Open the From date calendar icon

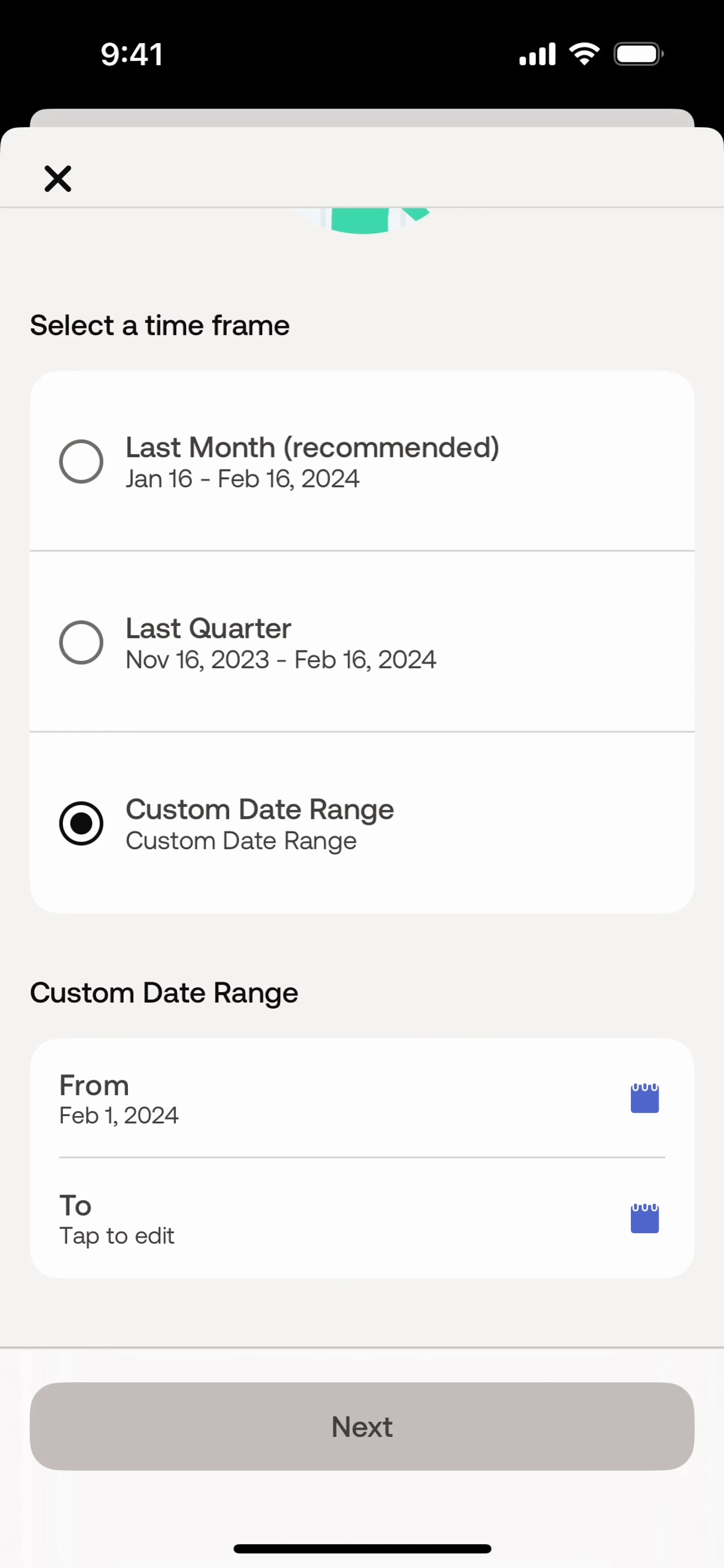(644, 1098)
